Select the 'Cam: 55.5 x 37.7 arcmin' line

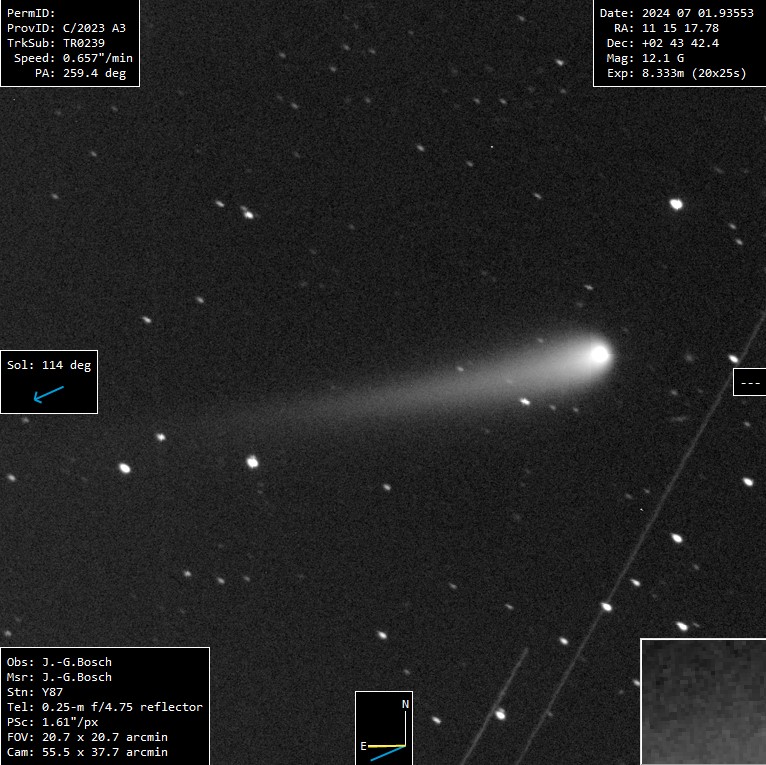pos(87,752)
